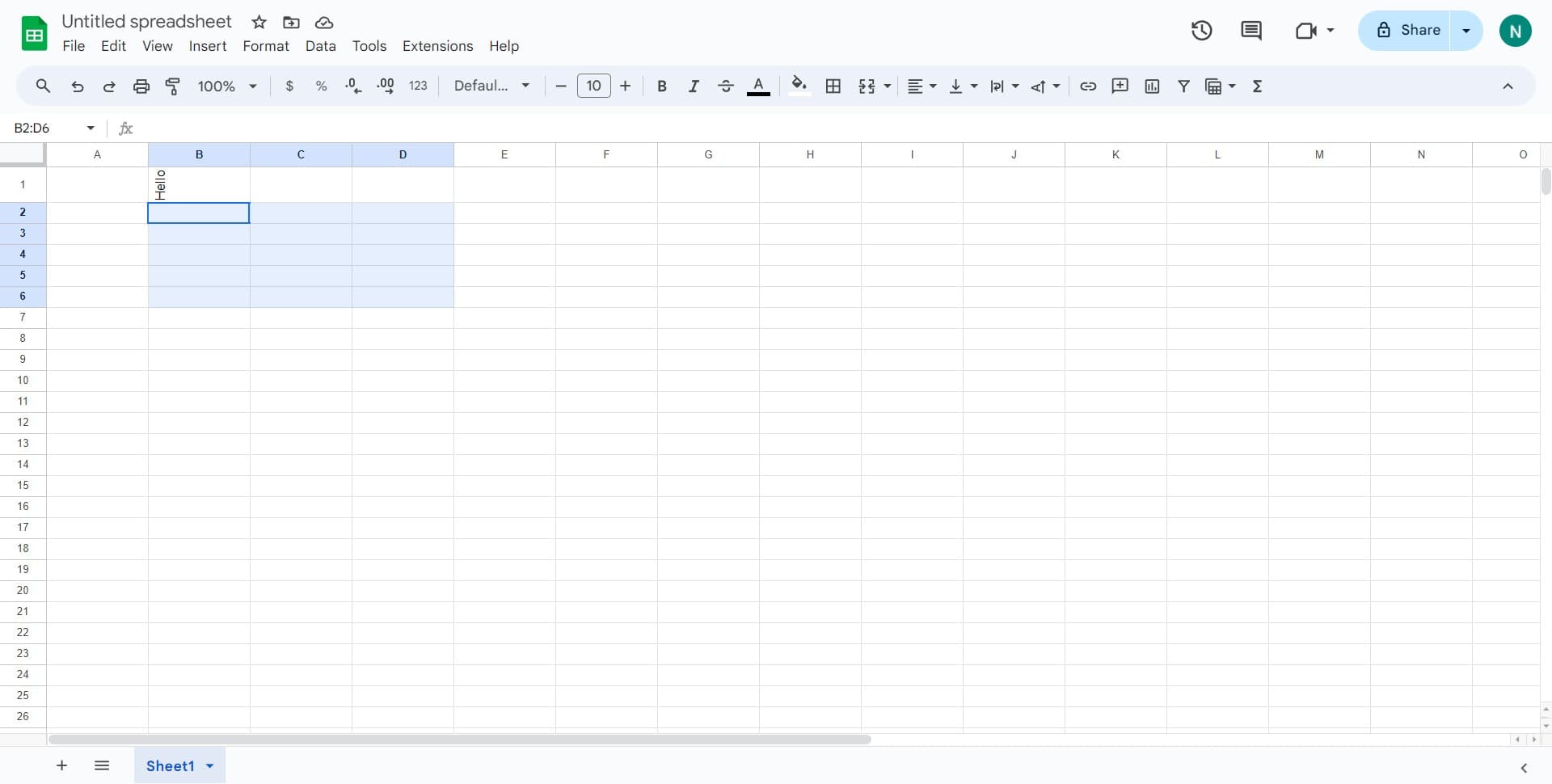
Task: Open version history
Action: pyautogui.click(x=1201, y=30)
